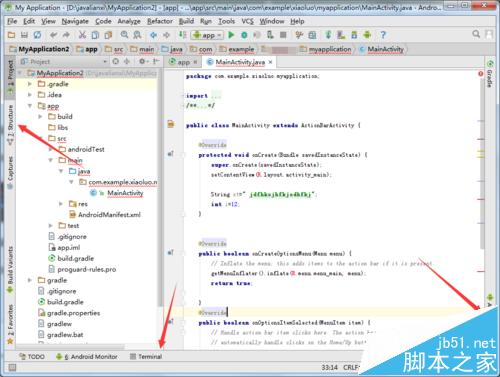Click the Stop square icon
Screen dimensions: 500x377
click(x=283, y=35)
